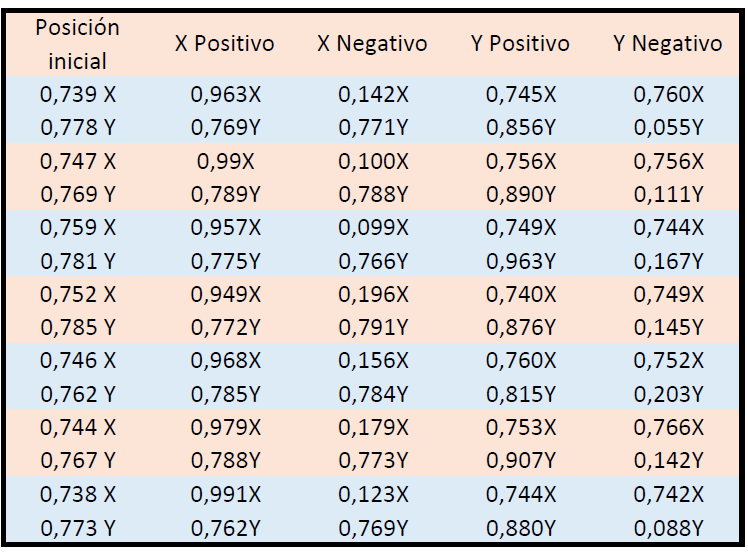Click the 'Y Negativo' column header
The width and height of the screenshot is (748, 552).
click(x=667, y=44)
